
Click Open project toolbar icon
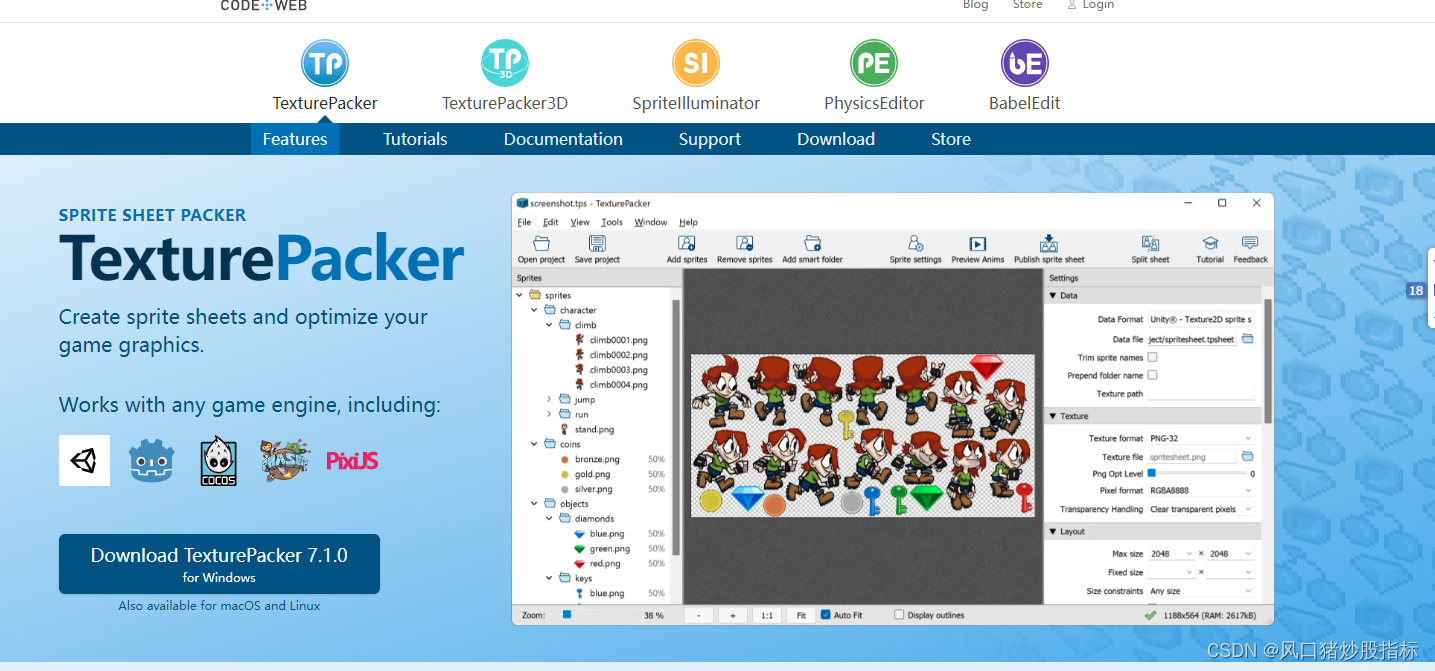(541, 243)
